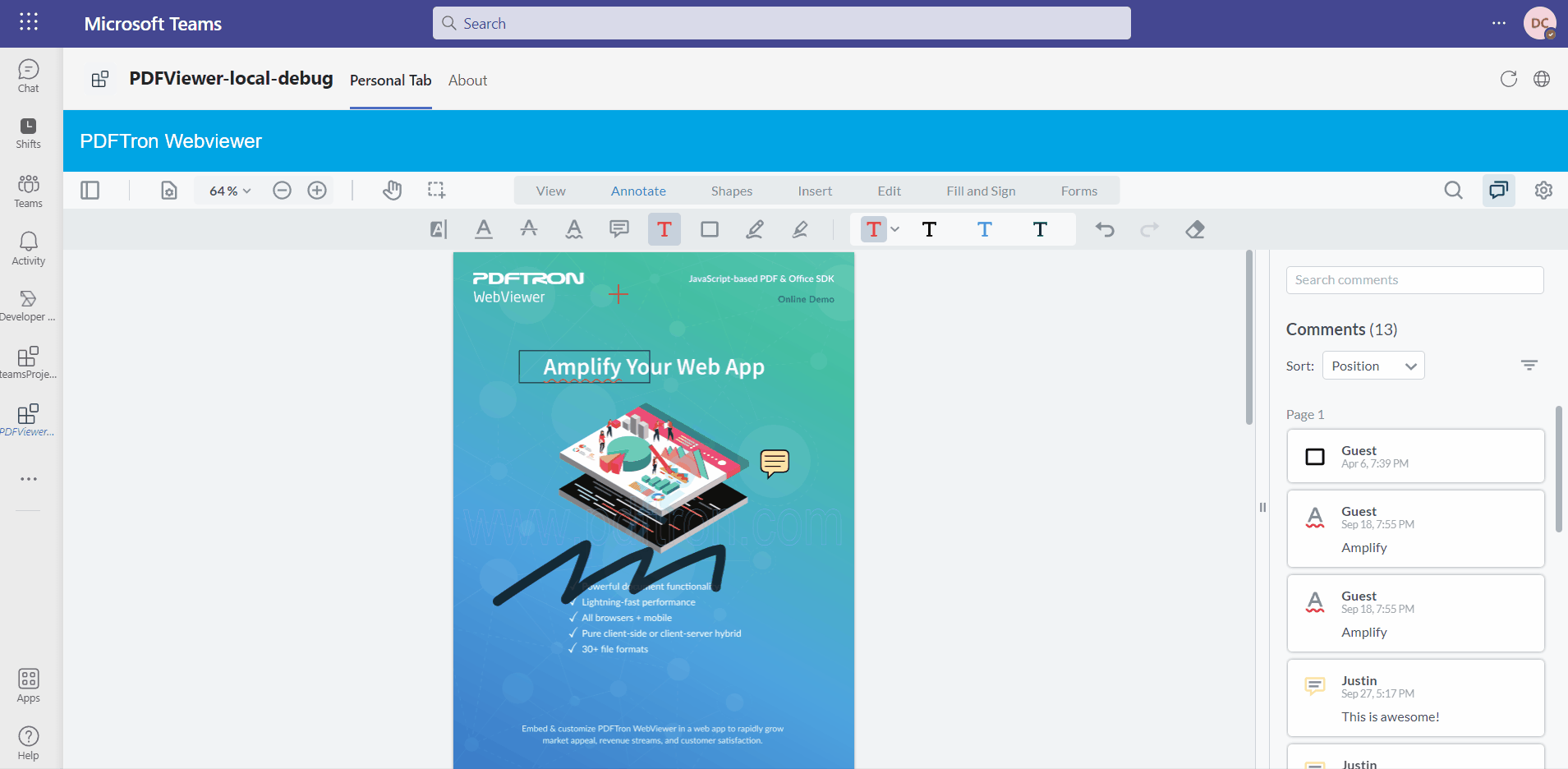The image size is (1568, 769).
Task: Toggle the comments panel button
Action: [1498, 191]
